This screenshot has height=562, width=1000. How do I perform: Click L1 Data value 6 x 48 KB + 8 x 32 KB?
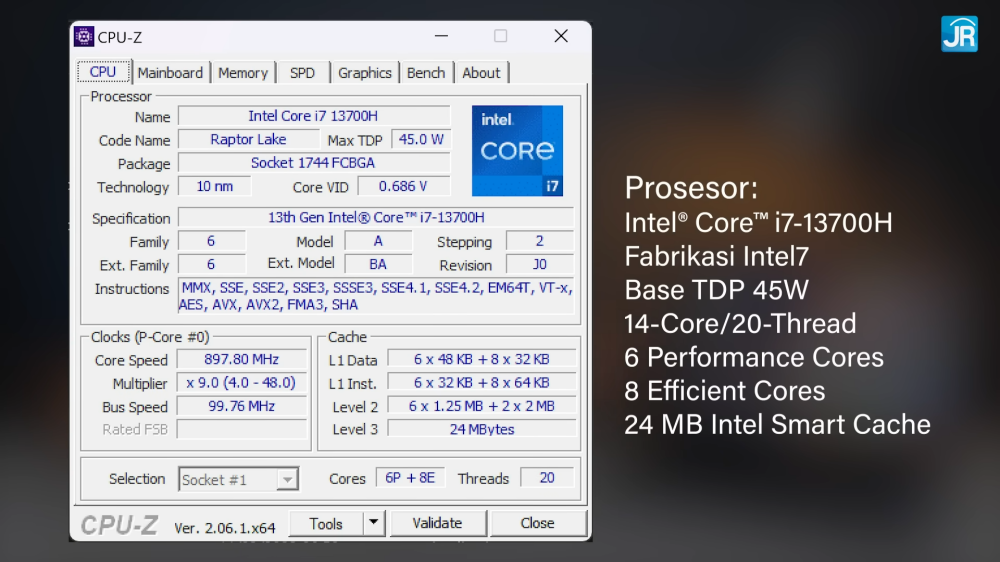click(482, 360)
